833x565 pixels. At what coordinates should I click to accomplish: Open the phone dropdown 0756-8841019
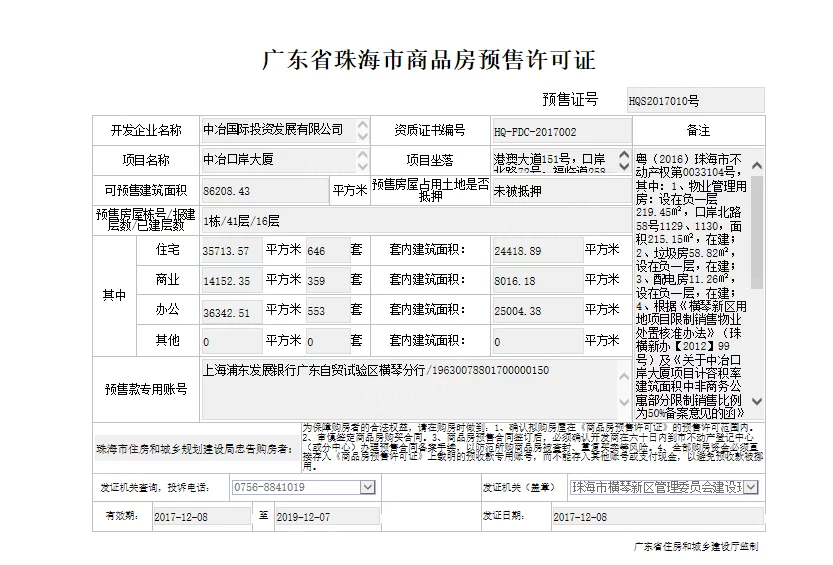click(367, 487)
